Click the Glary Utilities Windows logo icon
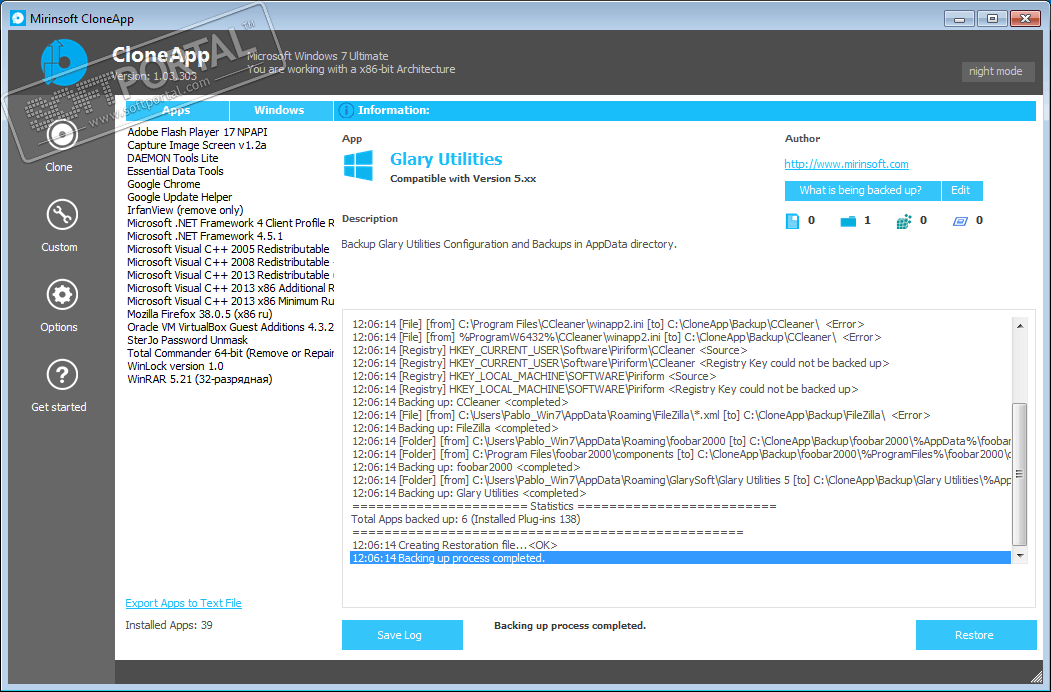1051x692 pixels. pos(358,166)
